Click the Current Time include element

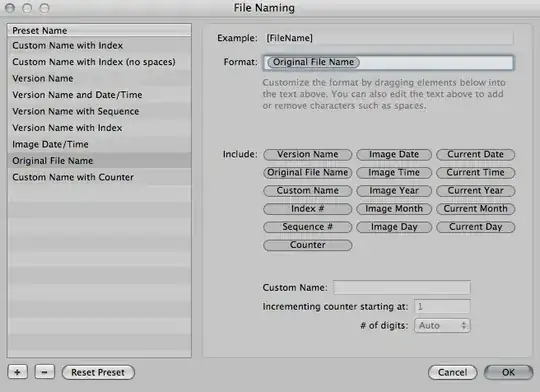click(x=476, y=173)
